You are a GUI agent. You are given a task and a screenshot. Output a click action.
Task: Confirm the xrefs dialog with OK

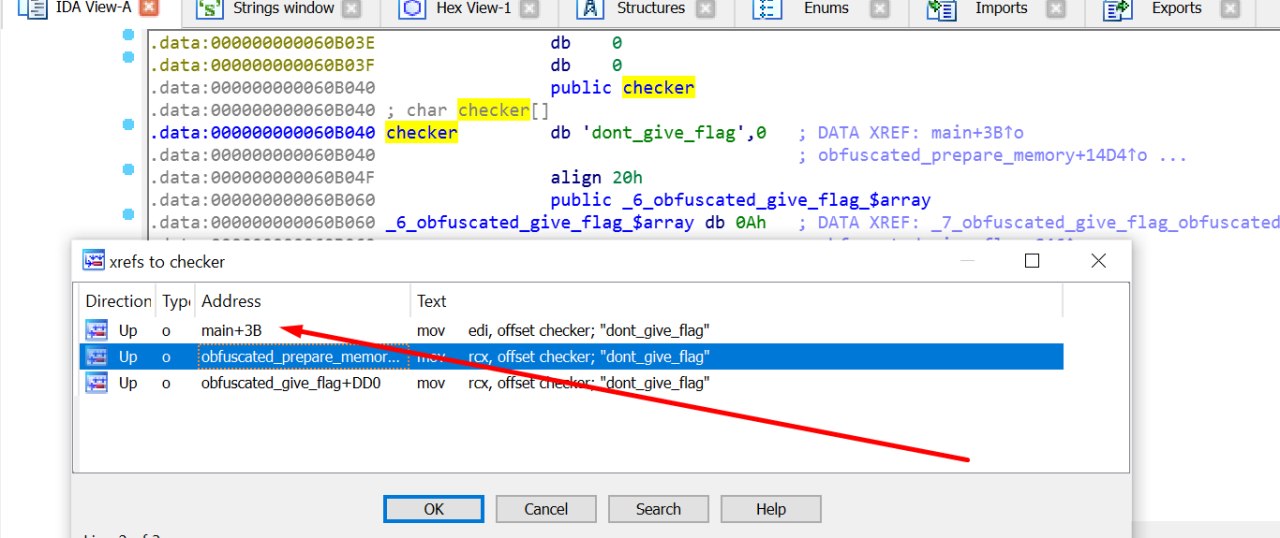(433, 509)
